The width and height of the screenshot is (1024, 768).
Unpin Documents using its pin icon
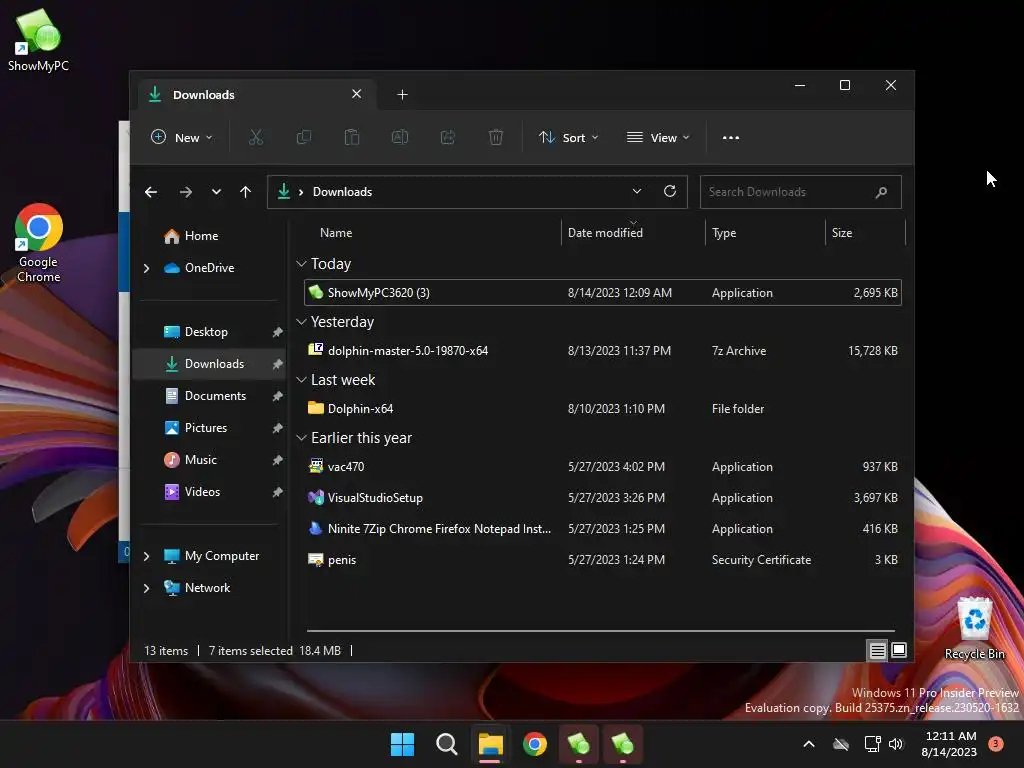pos(278,396)
